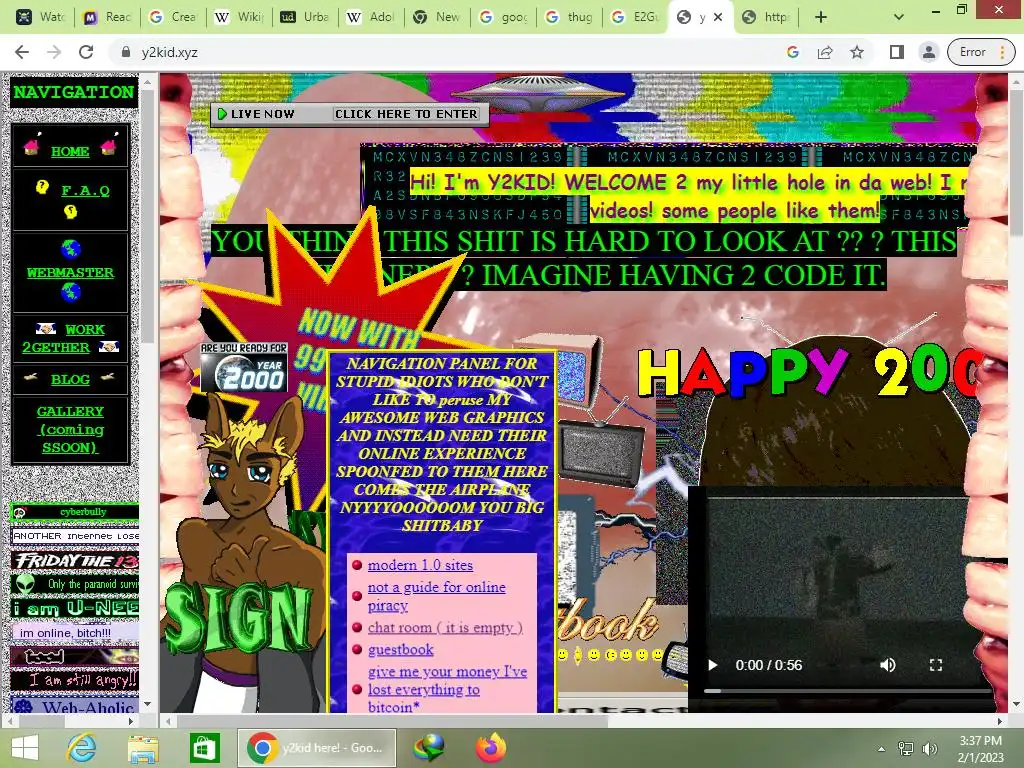1024x768 pixels.
Task: Open the guestbook link in the panel
Action: (x=400, y=649)
